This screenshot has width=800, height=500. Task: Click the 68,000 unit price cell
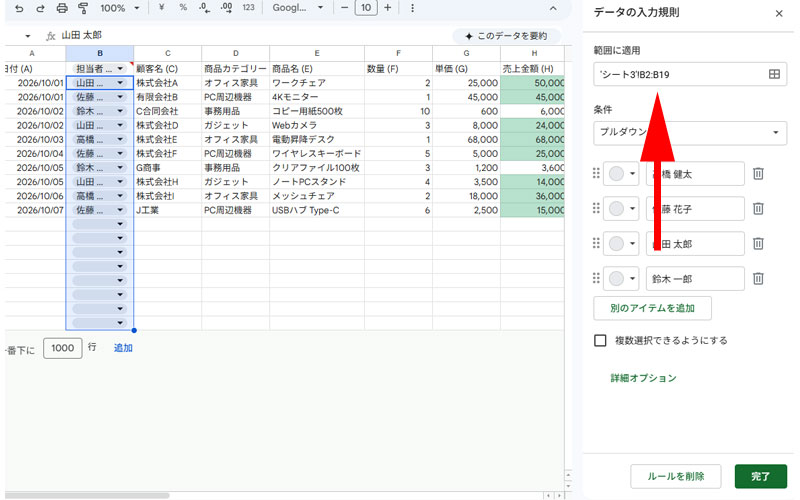tap(466, 139)
